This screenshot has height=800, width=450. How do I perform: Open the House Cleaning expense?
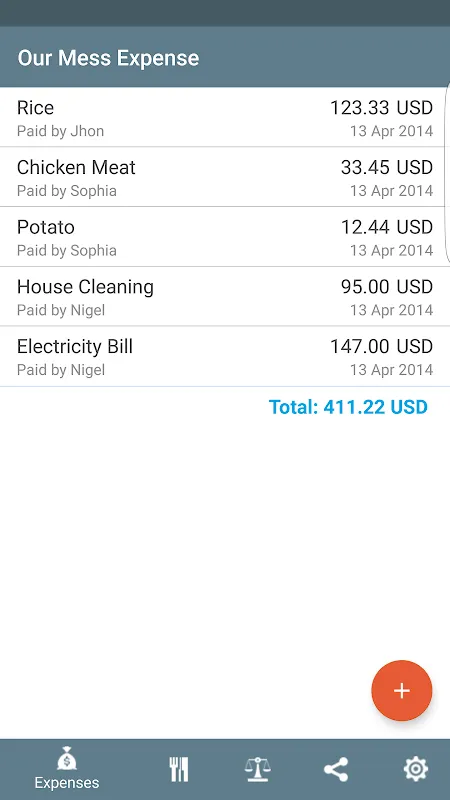[224, 296]
